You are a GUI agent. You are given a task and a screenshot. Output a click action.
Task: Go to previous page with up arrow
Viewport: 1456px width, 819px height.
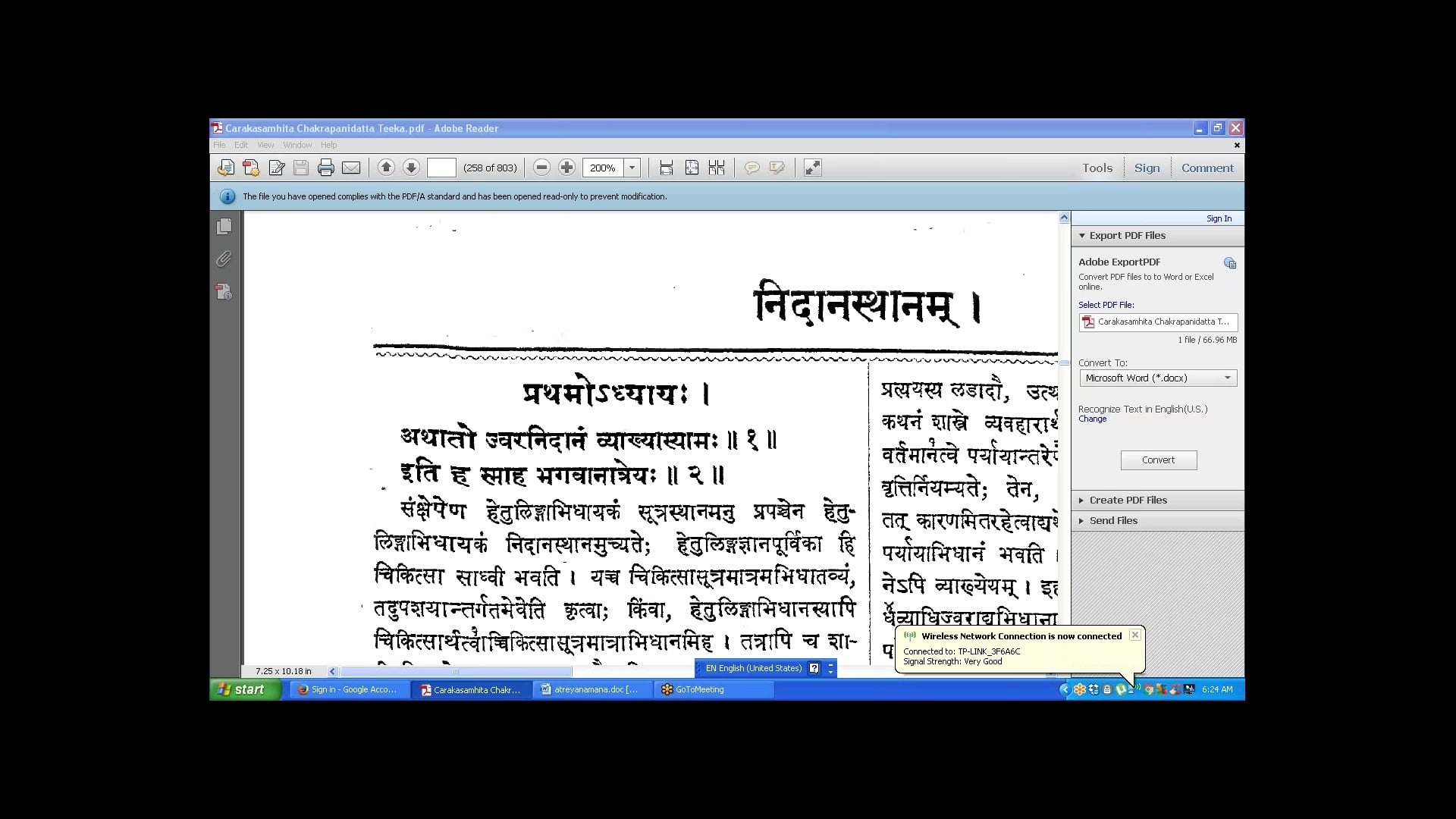click(x=386, y=168)
